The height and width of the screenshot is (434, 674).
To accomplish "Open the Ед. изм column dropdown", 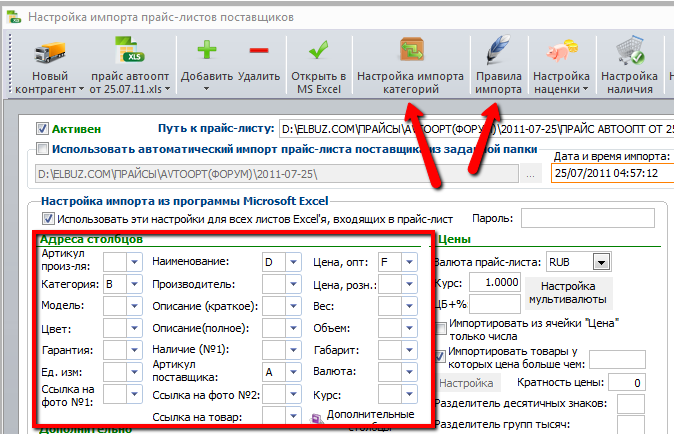I will pos(134,372).
